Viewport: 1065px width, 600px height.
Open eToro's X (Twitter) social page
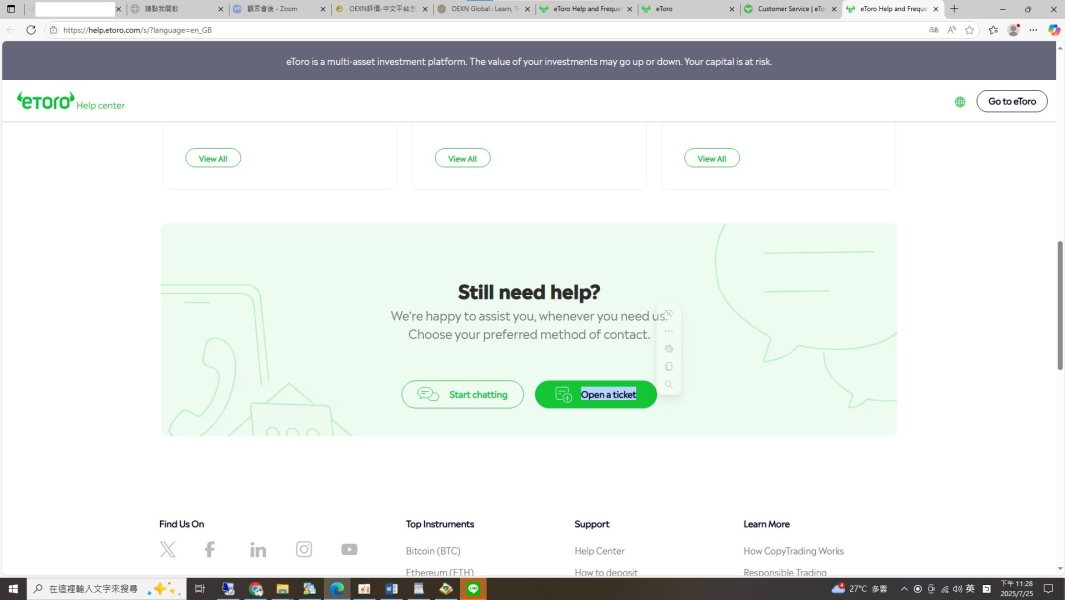tap(168, 549)
